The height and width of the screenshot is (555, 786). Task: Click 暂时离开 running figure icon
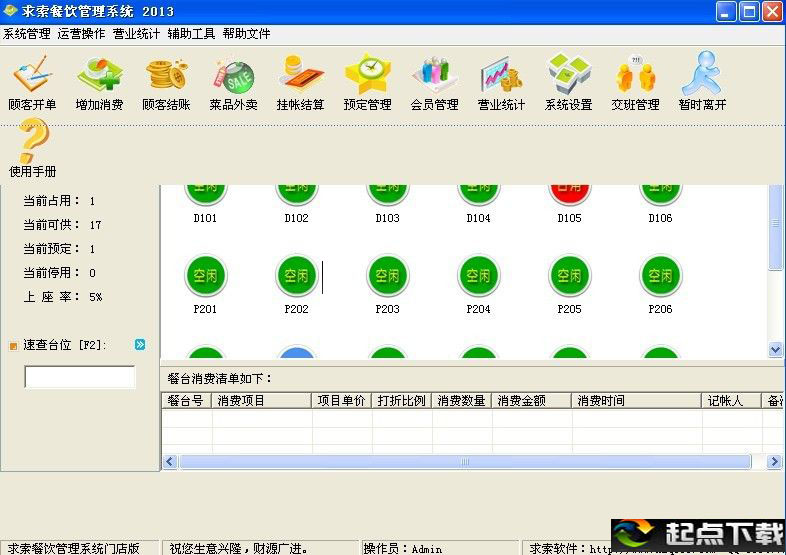(702, 83)
